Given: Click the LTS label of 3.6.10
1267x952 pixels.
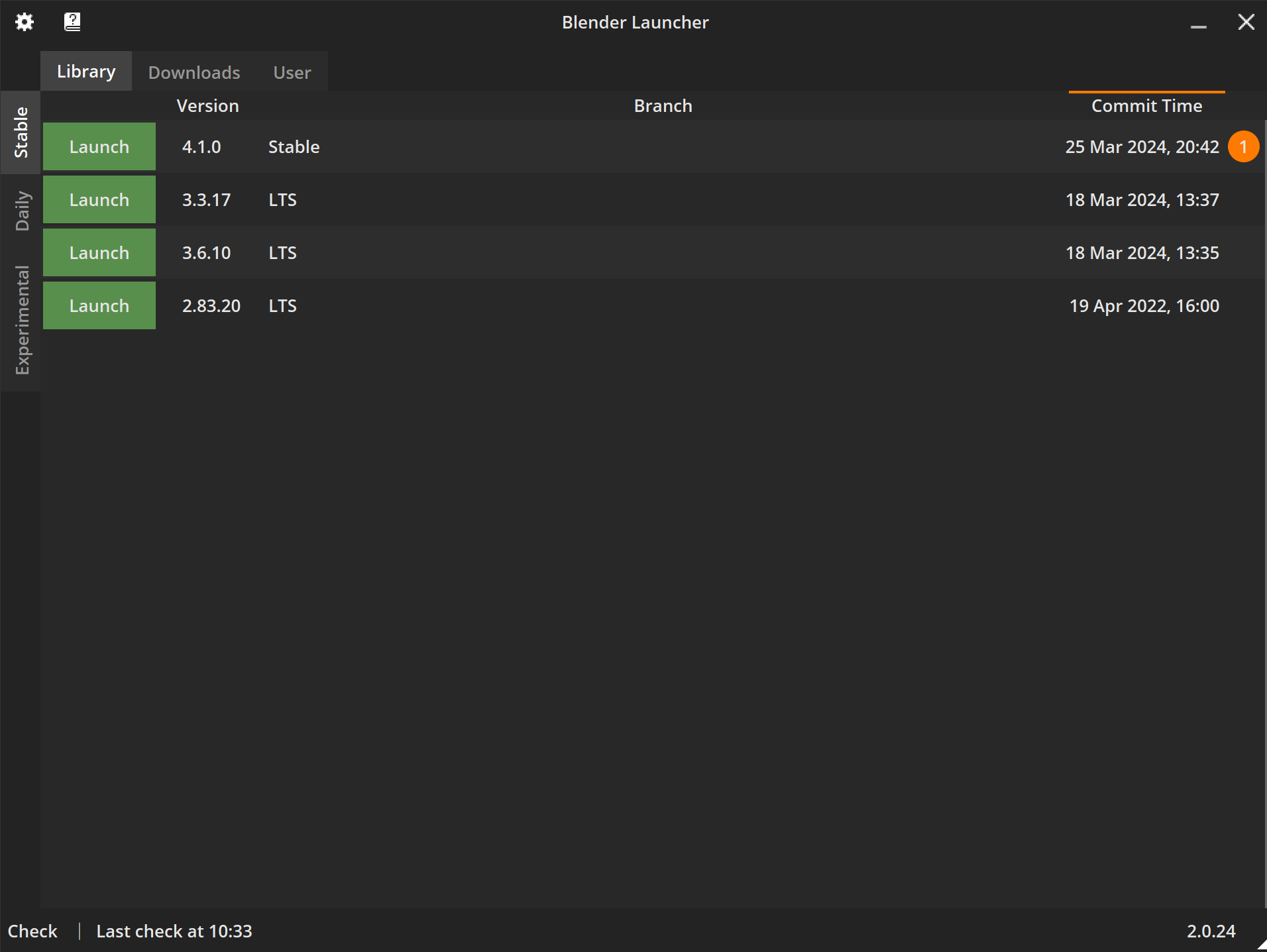Looking at the screenshot, I should 282,252.
